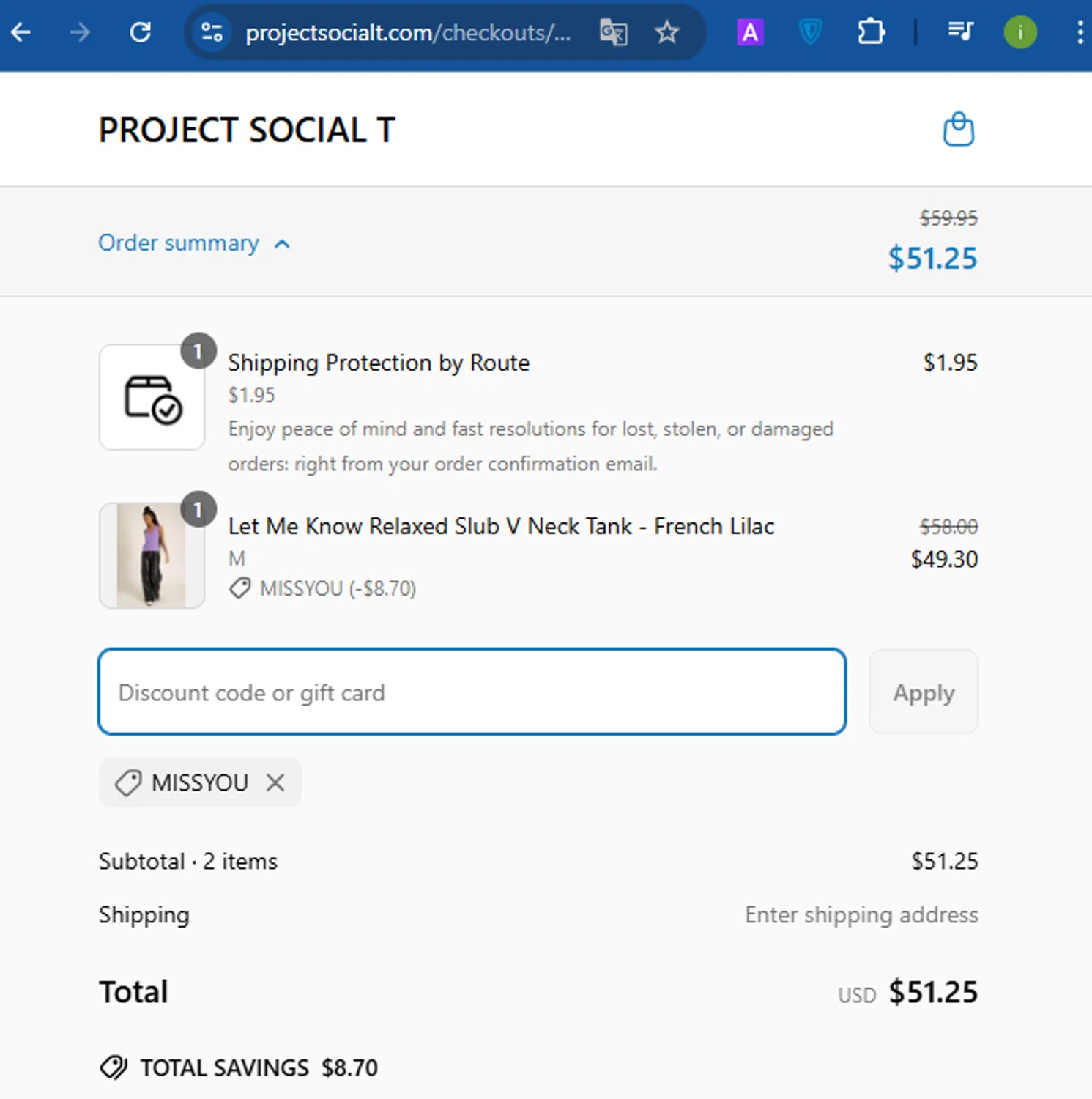Collapse the Order summary section

point(194,243)
